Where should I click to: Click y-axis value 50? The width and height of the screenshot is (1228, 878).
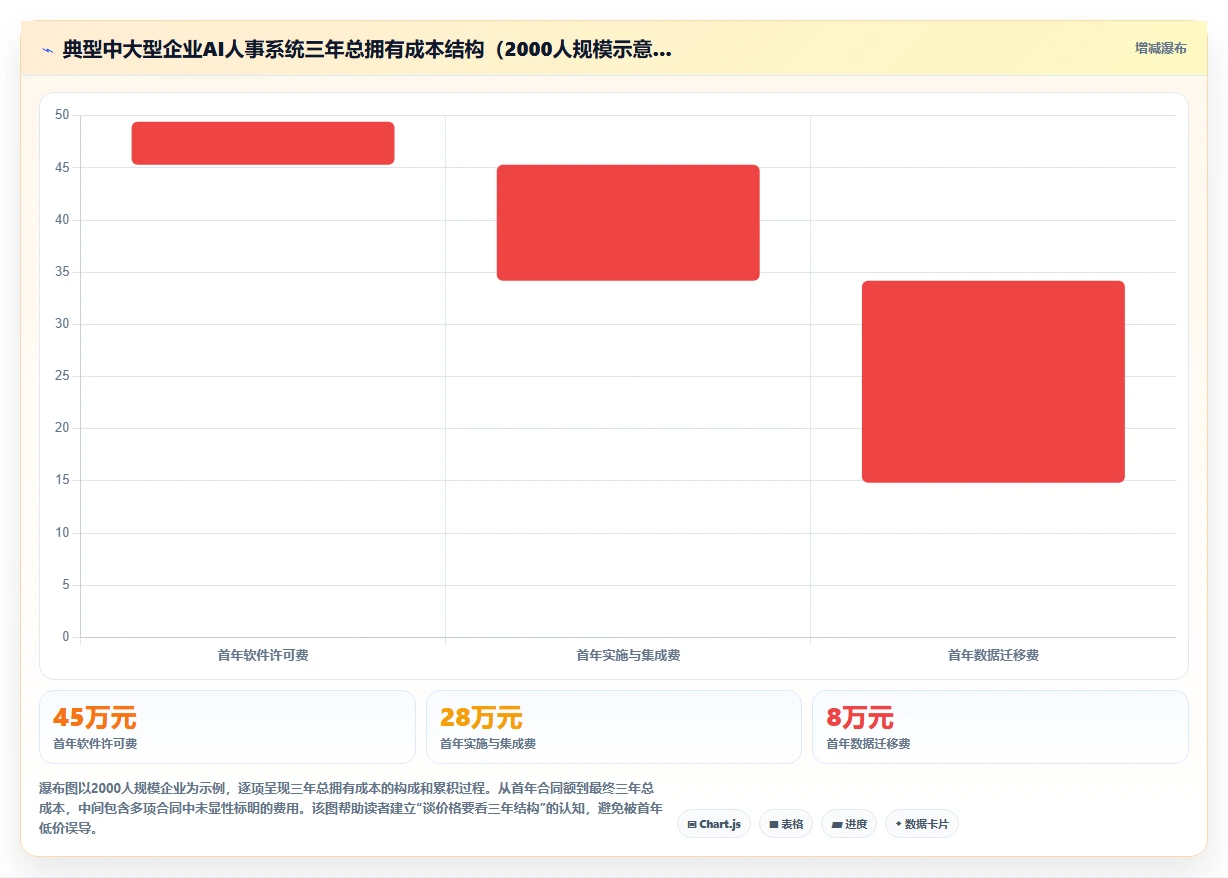(x=62, y=115)
